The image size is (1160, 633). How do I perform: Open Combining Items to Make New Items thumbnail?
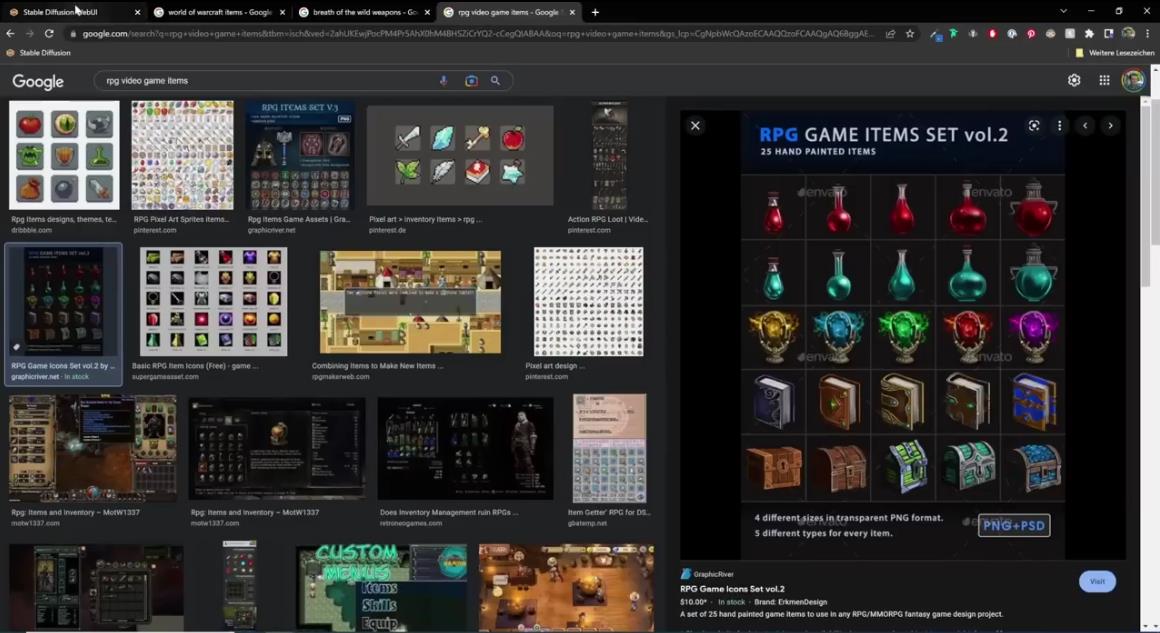(410, 302)
